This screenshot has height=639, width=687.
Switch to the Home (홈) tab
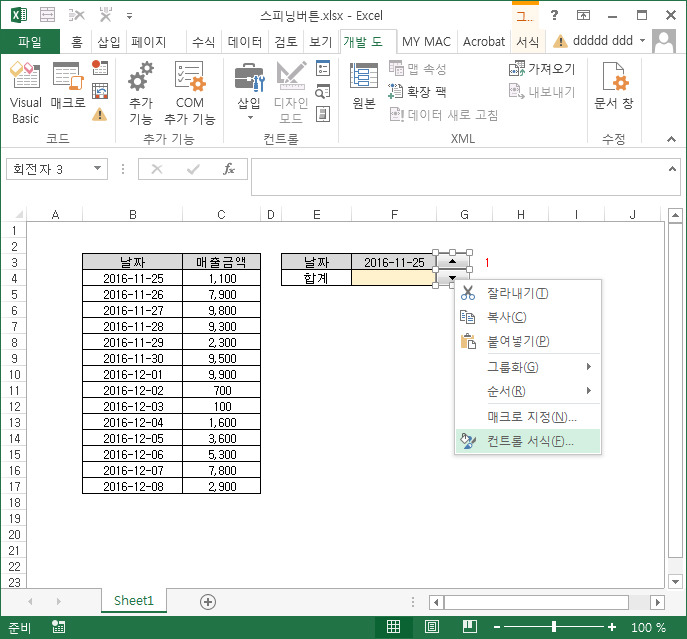pyautogui.click(x=77, y=42)
